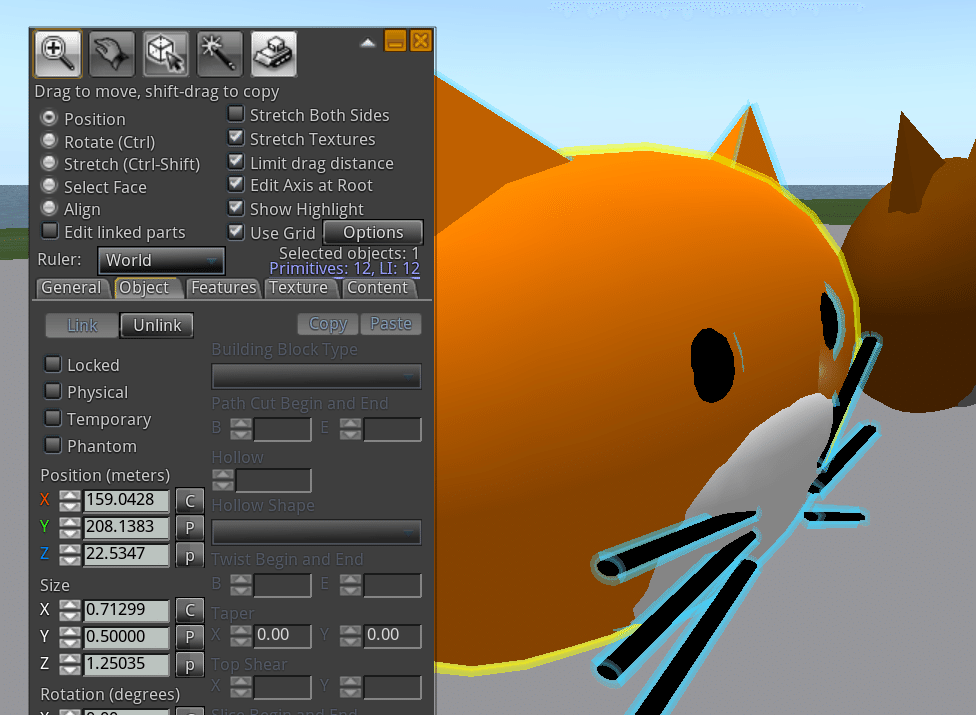Click Taper Y field 0.00
The image size is (976, 715).
(x=392, y=636)
